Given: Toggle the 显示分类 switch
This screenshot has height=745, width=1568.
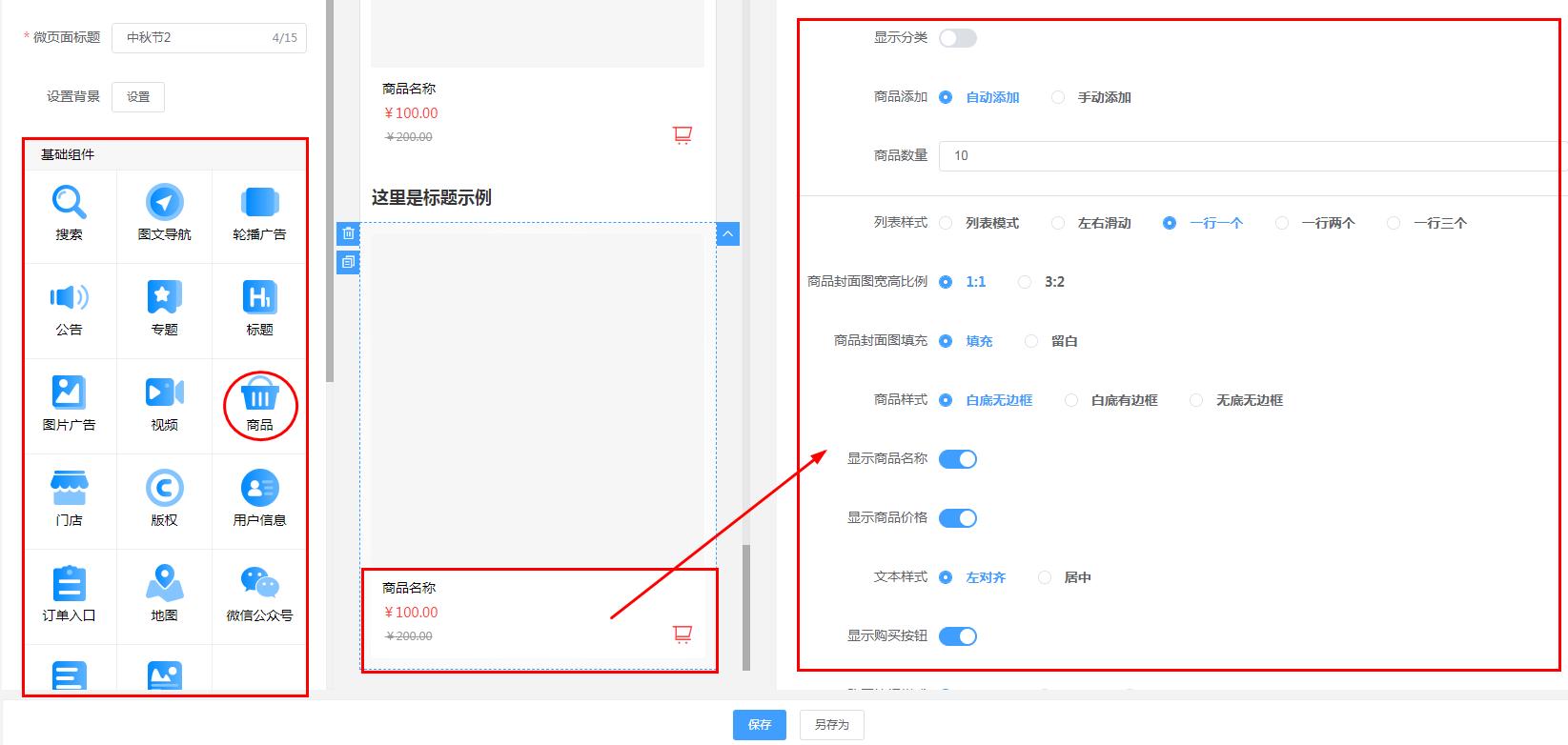Looking at the screenshot, I should point(958,38).
